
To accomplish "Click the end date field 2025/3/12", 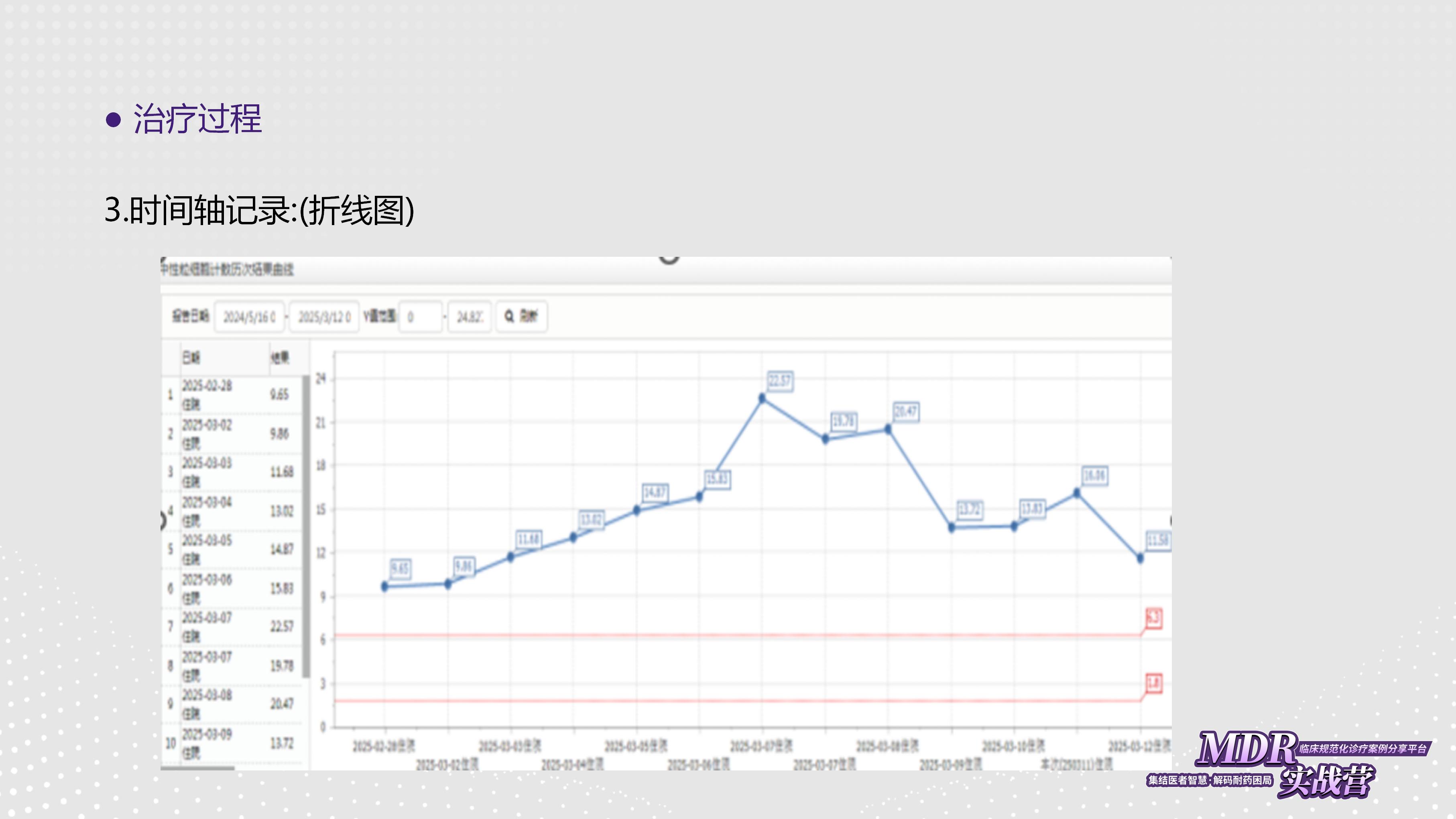I will pos(324,317).
